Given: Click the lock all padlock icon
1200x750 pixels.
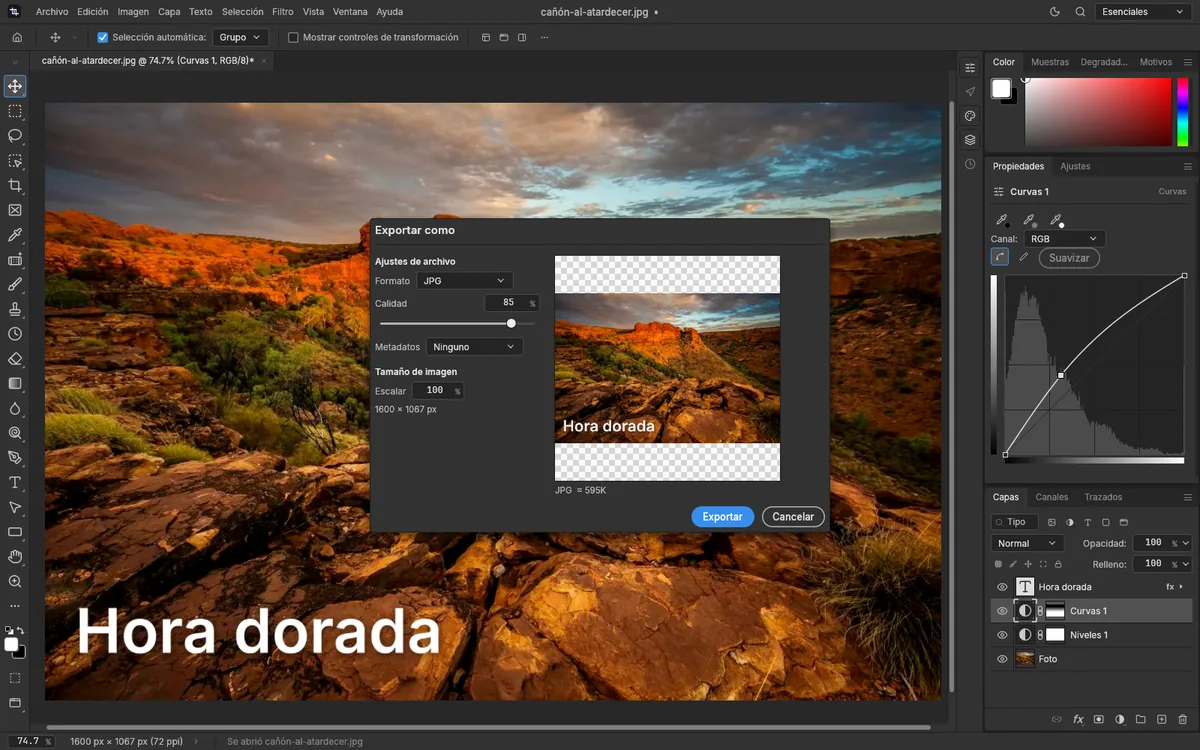Looking at the screenshot, I should 1058,564.
